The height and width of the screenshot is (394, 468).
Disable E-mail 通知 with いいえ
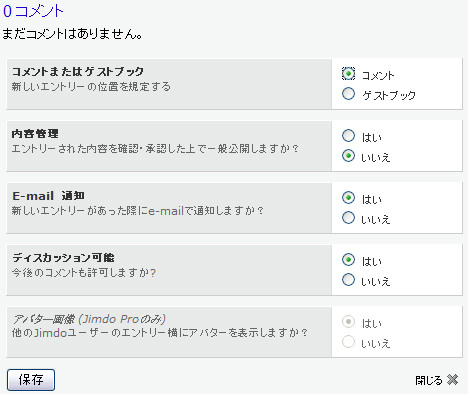pos(348,218)
